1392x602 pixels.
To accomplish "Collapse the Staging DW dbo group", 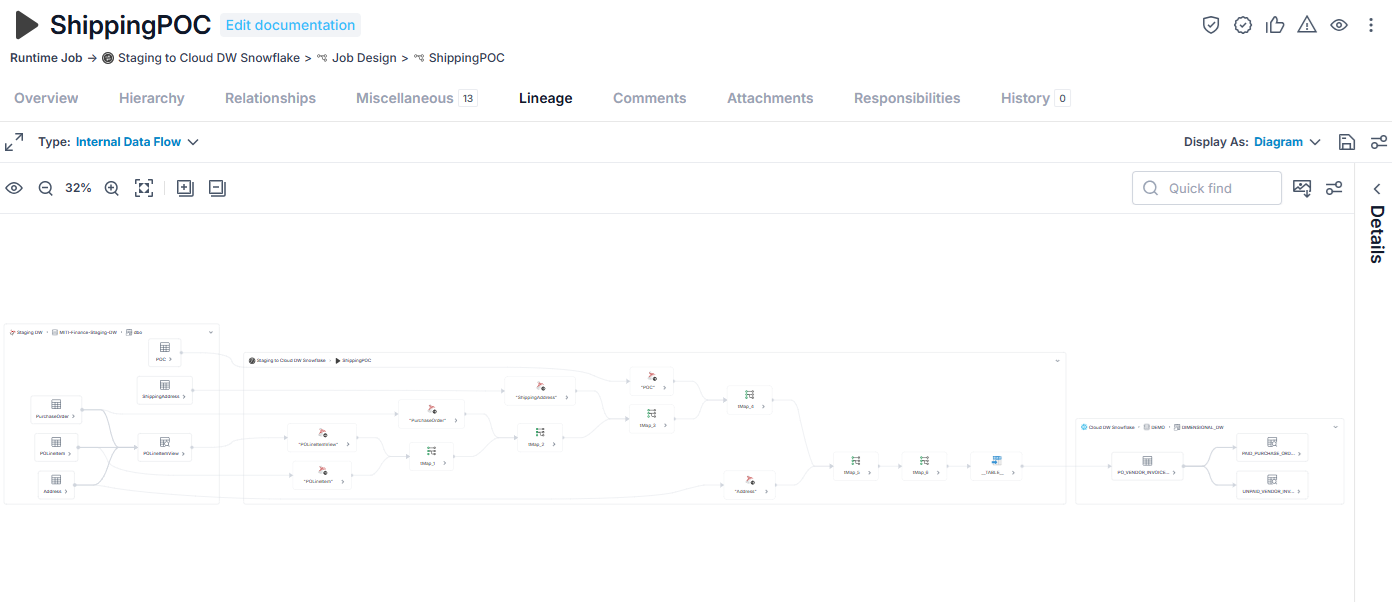I will tap(211, 332).
